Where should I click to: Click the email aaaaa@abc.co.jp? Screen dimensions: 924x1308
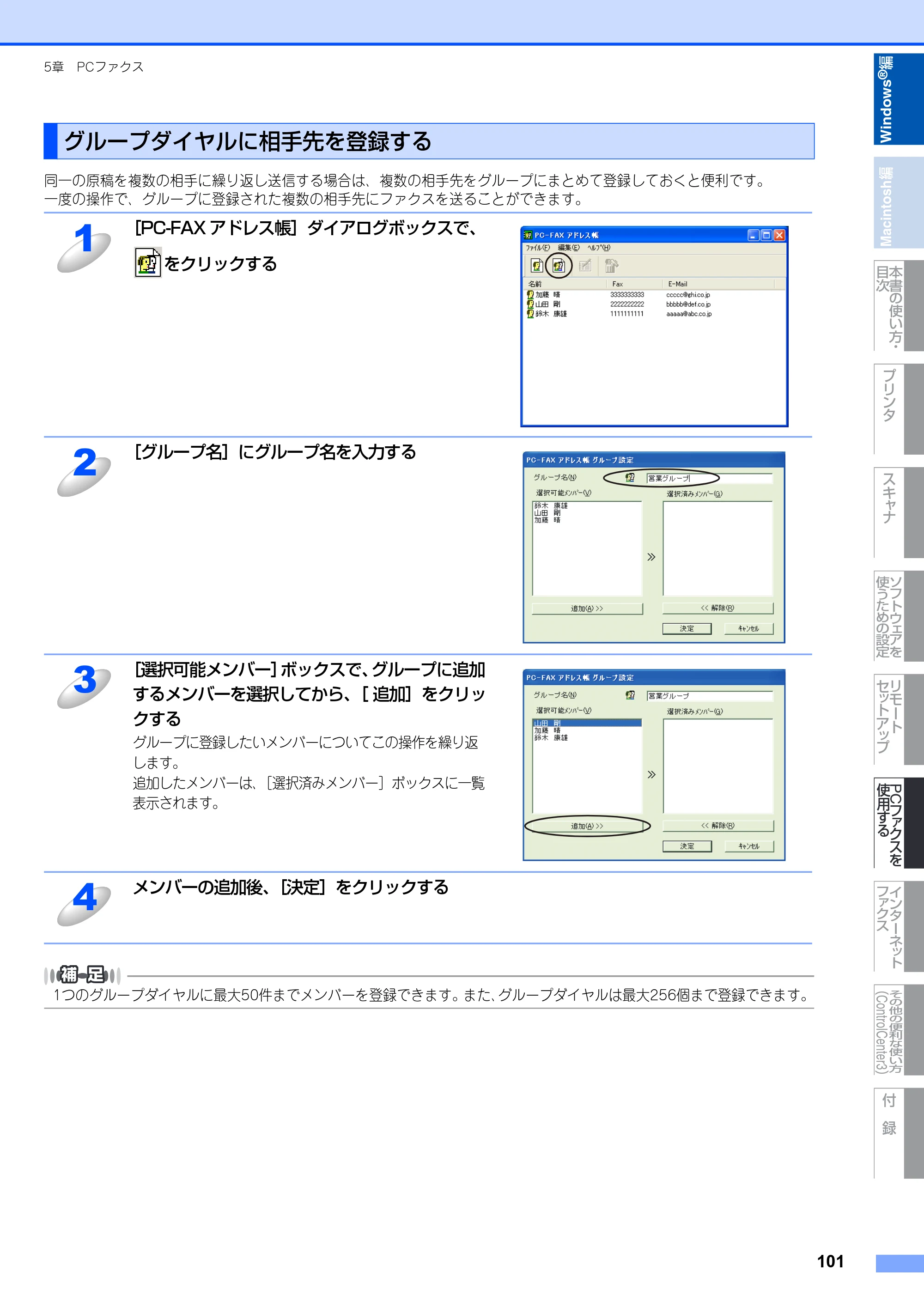[x=689, y=313]
